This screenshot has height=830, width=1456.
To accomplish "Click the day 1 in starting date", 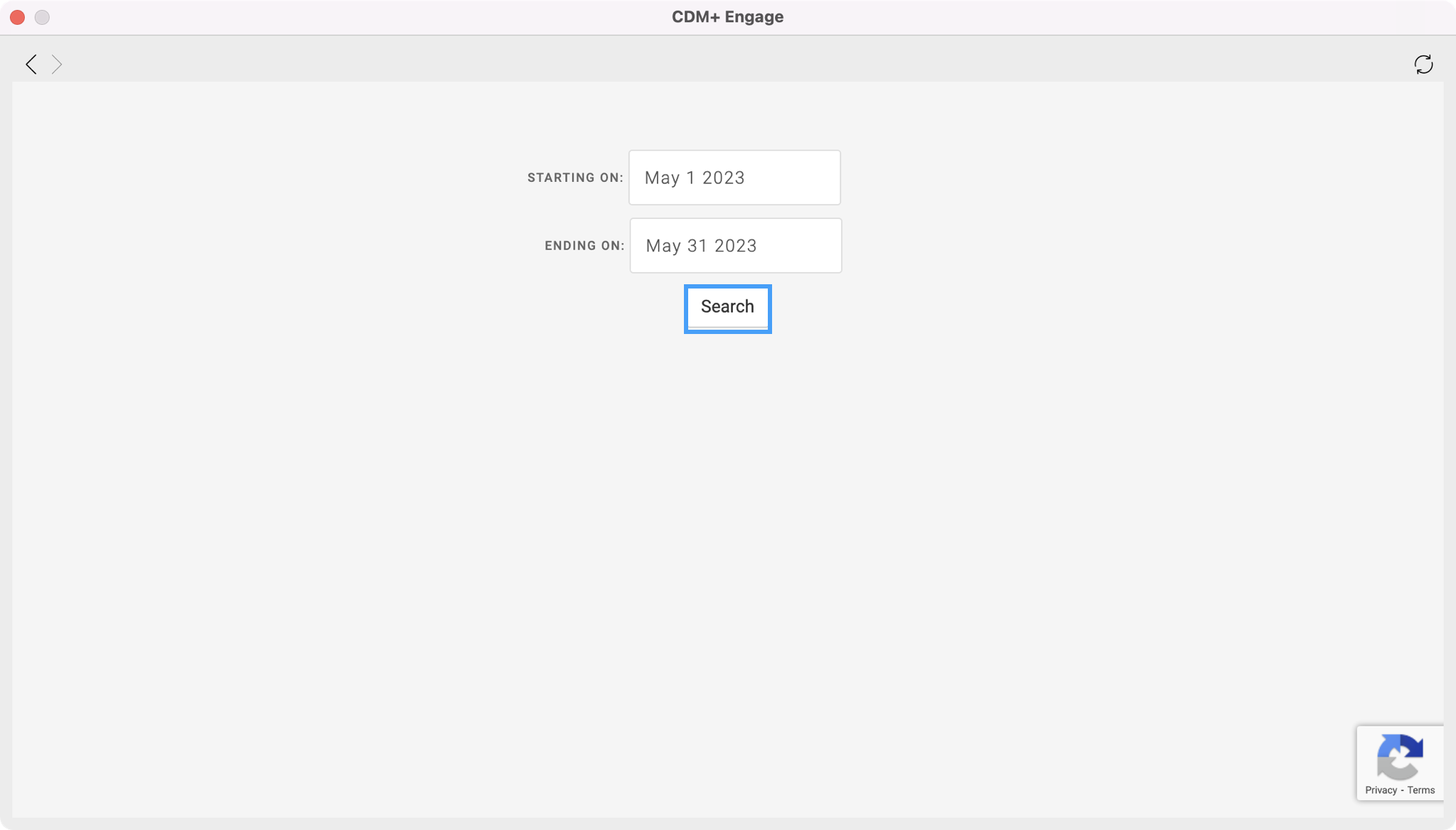I will pos(690,178).
